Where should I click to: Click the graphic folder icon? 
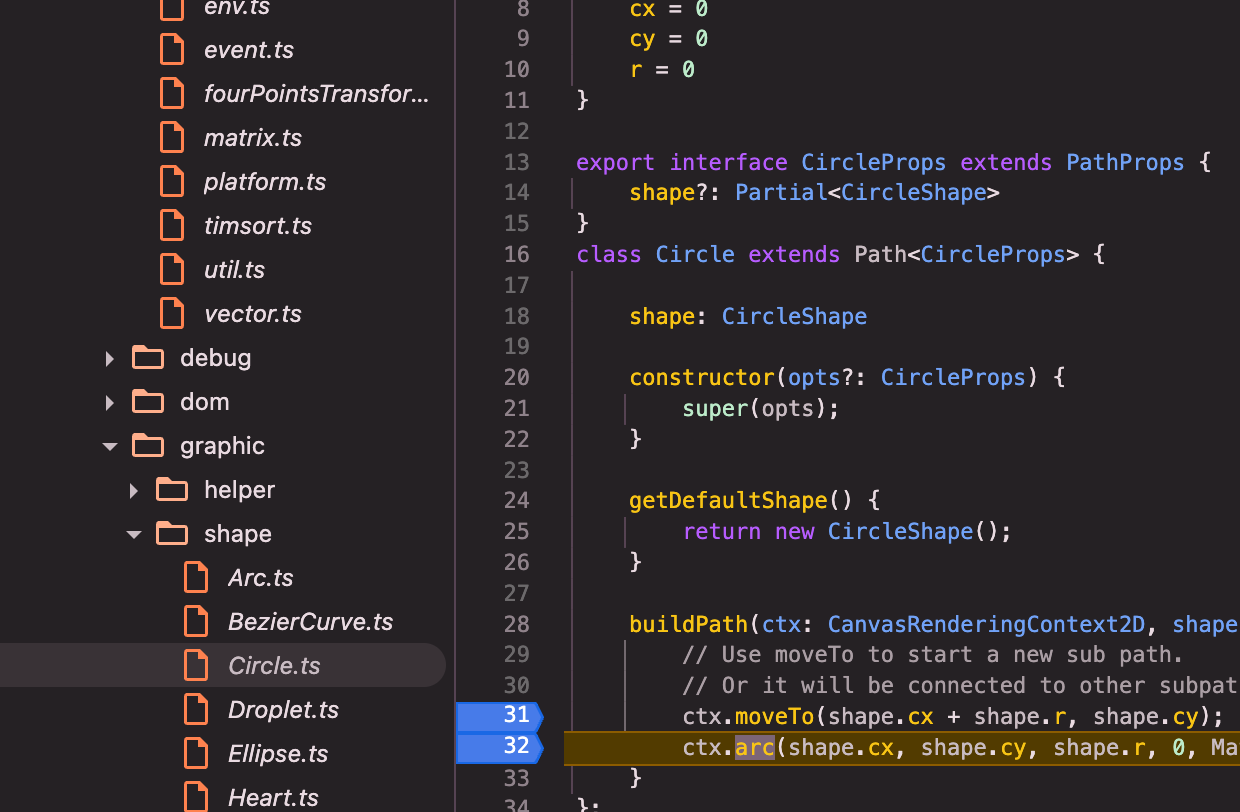(148, 446)
